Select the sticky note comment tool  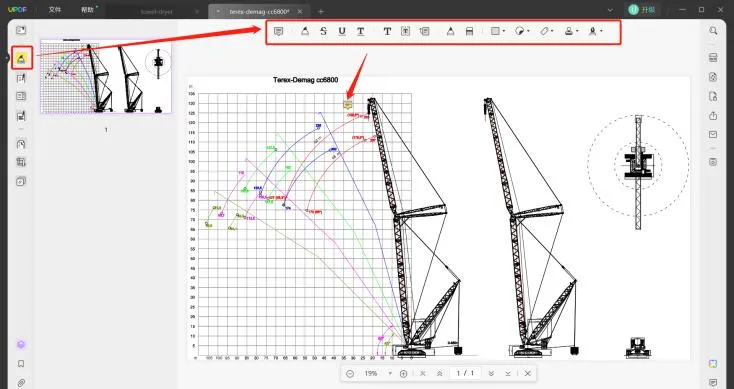[279, 31]
